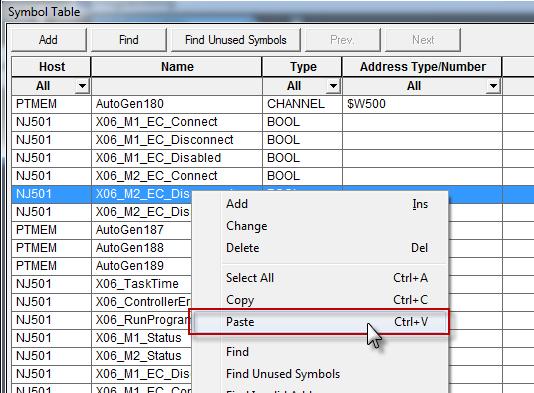Screen dimensions: 534x393
Task: Click BOOL type of X06_M1_EC_Disconnect
Action: 302,140
